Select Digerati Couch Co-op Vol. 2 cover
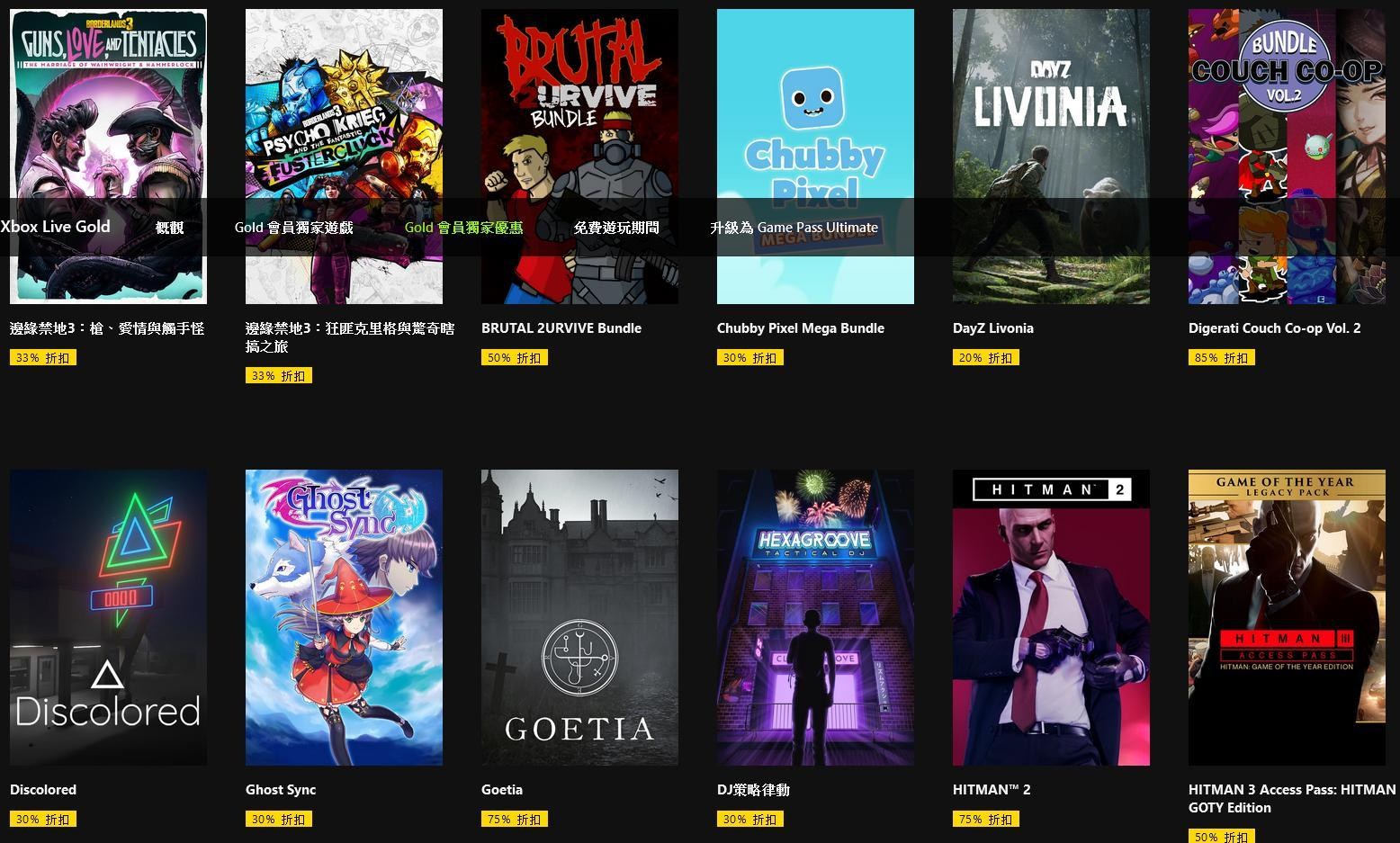The width and height of the screenshot is (1400, 843). point(1287,157)
